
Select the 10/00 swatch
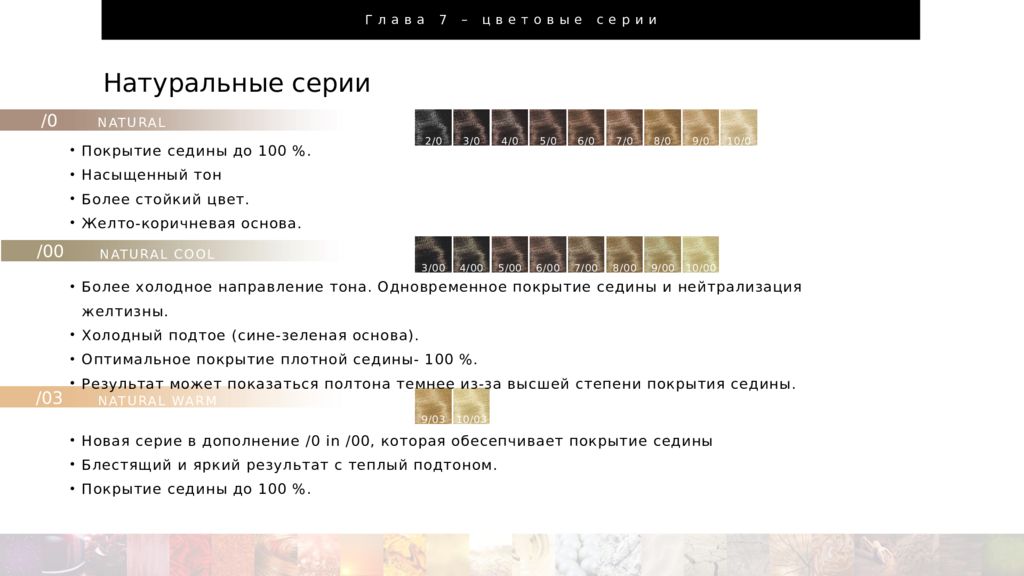point(701,255)
